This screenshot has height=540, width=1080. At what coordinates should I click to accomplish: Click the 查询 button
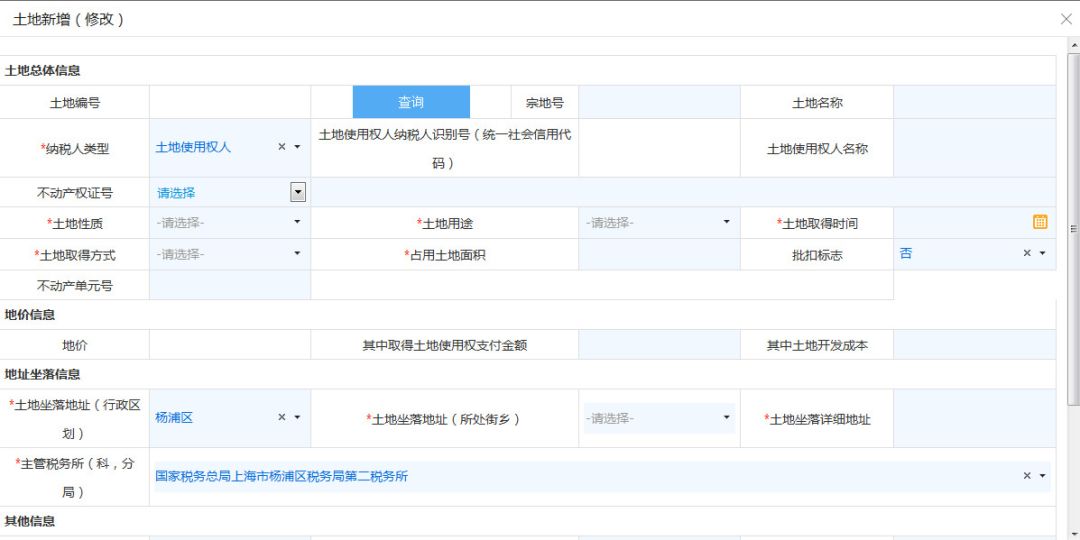[411, 102]
